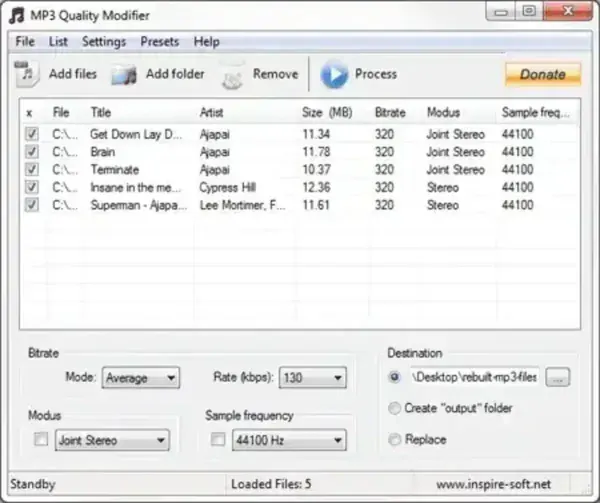Click the MP3 Quality Modifier title bar icon
The height and width of the screenshot is (503, 600).
coord(17,16)
